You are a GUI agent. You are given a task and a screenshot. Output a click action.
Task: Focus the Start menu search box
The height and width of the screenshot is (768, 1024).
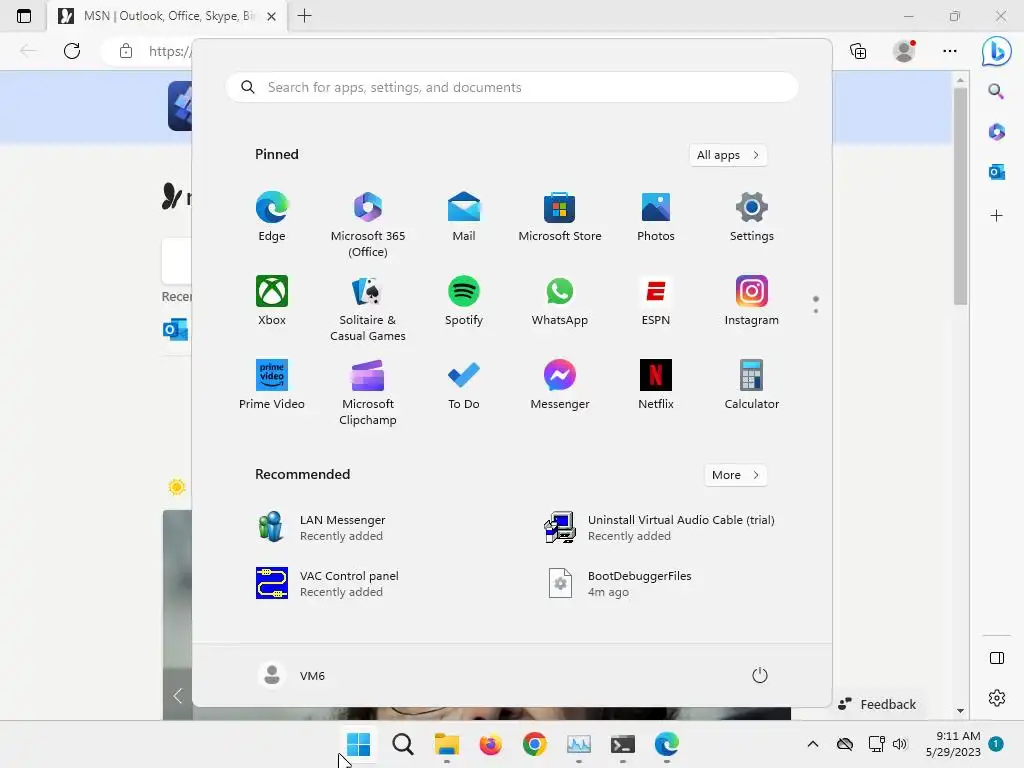click(512, 88)
